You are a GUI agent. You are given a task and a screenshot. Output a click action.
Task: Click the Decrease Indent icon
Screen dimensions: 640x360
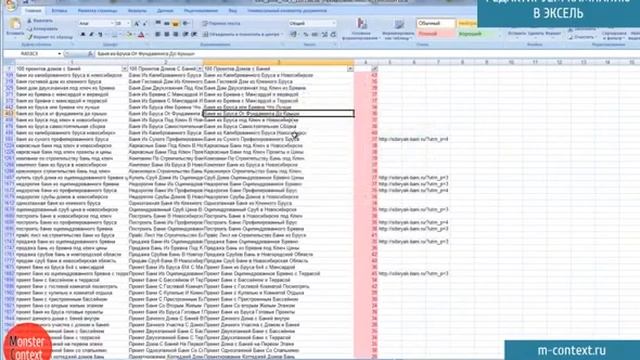[x=185, y=34]
